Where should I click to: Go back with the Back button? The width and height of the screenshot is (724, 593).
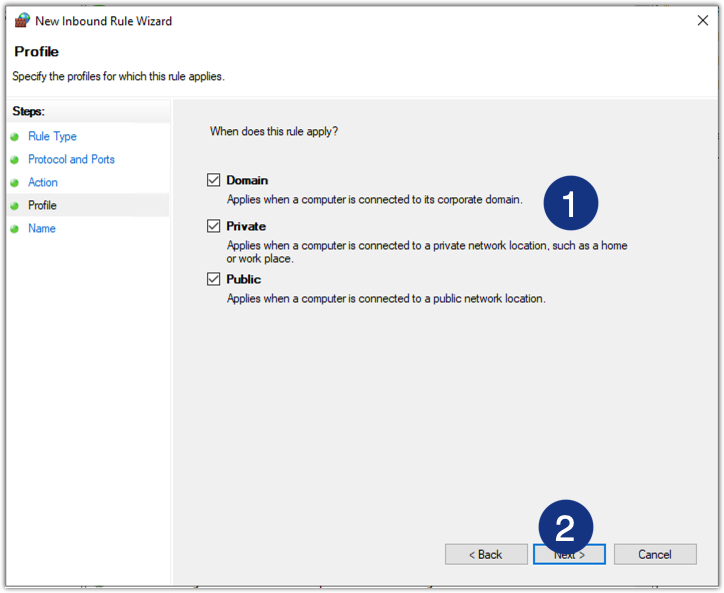click(486, 554)
